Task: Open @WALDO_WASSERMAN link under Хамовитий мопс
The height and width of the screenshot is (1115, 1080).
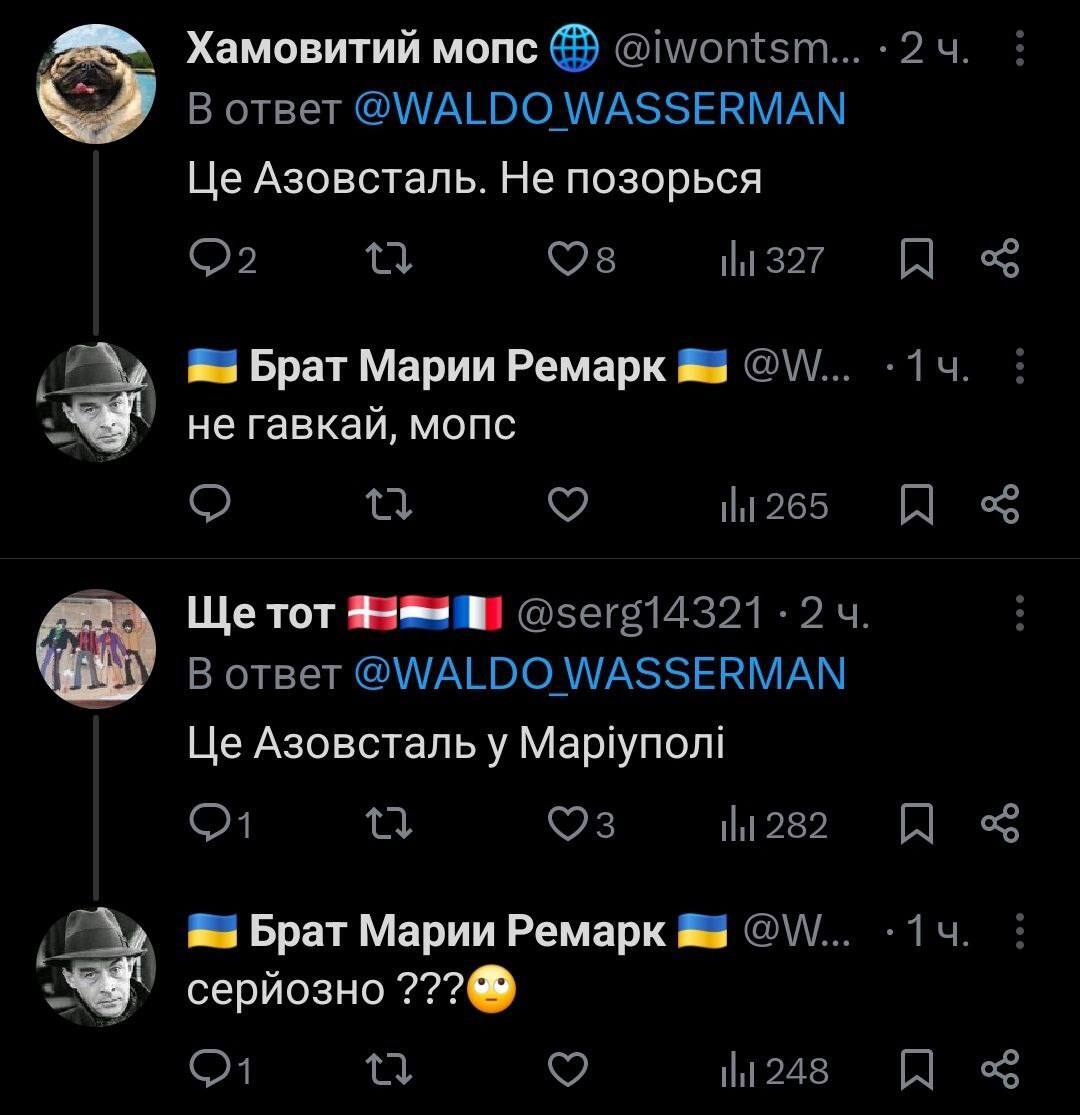Action: click(x=599, y=109)
